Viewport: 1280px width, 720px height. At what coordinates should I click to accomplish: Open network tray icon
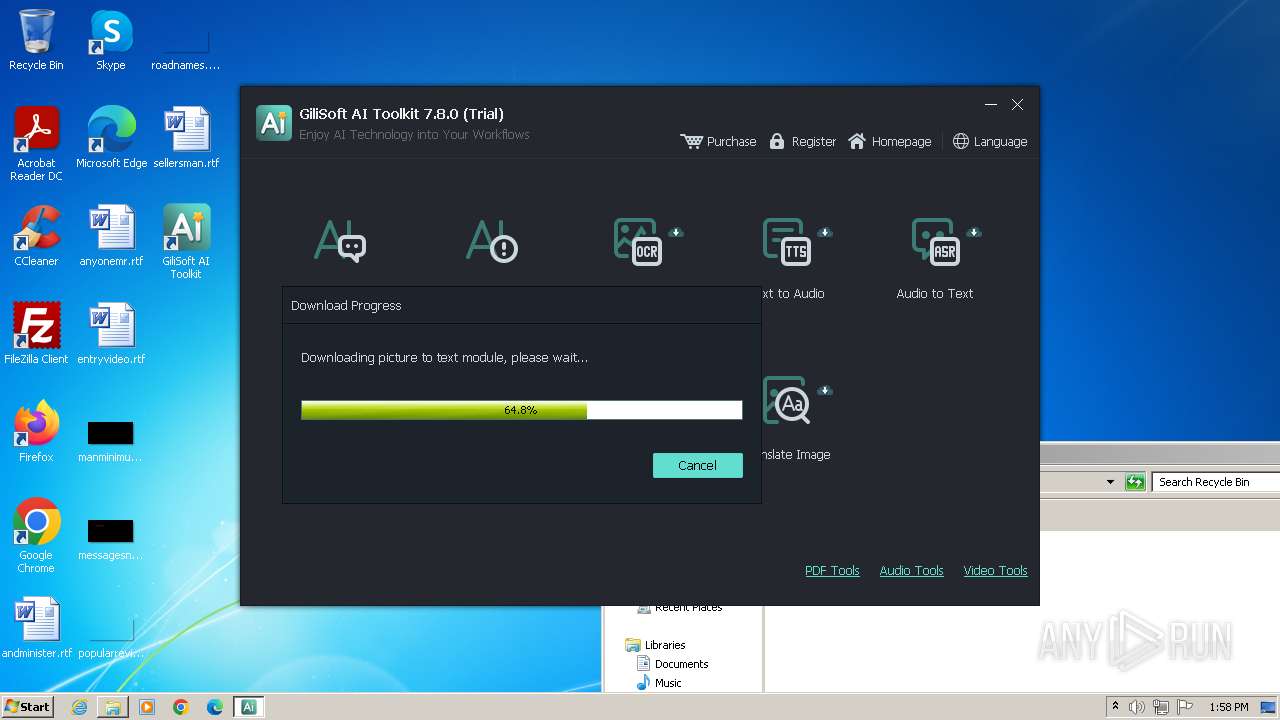1161,707
